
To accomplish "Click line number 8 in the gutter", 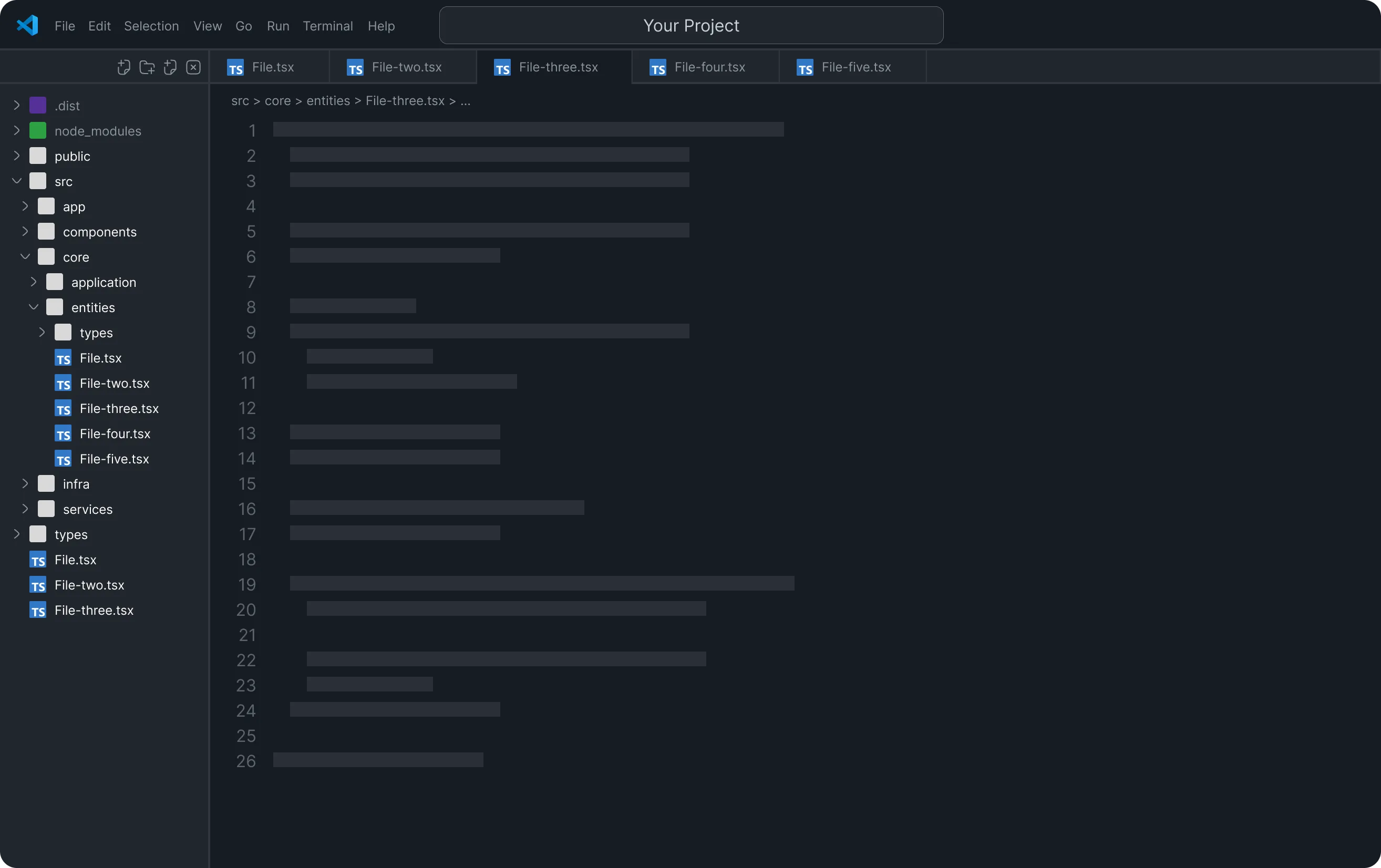I will pyautogui.click(x=251, y=307).
